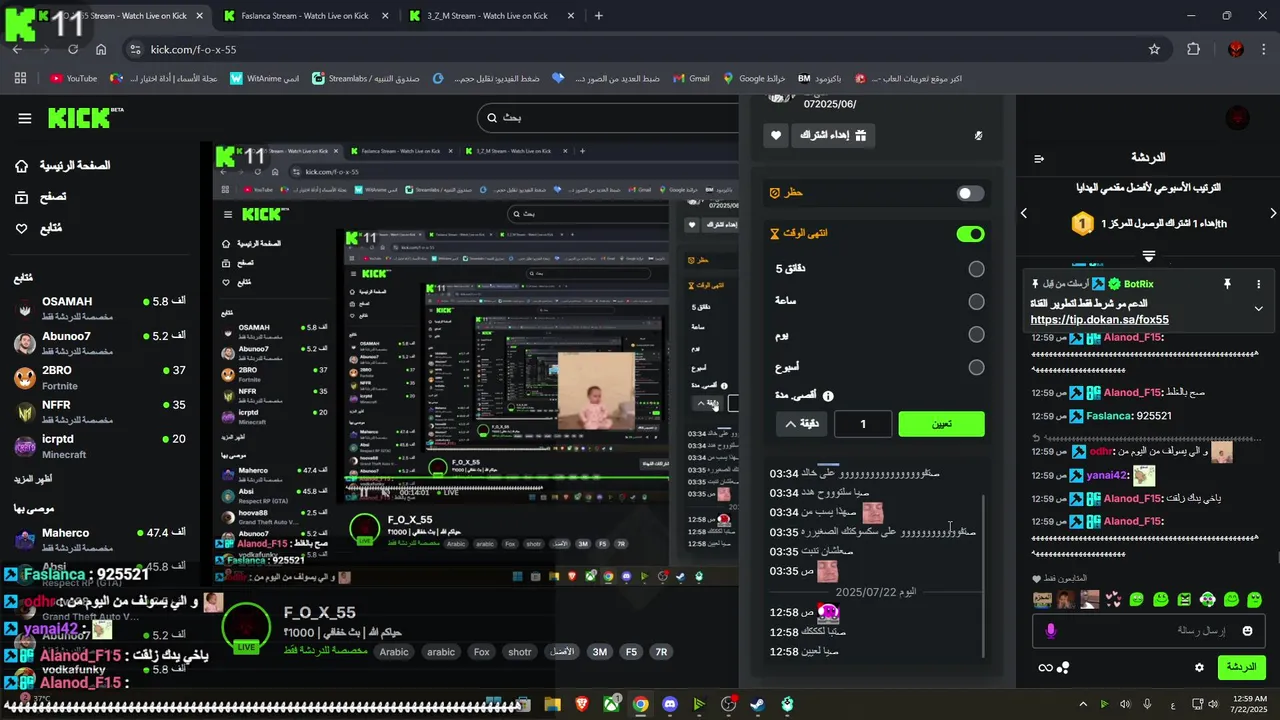Screen dimensions: 1280x720
Task: Click the info icon near max duration
Action: [x=828, y=396]
